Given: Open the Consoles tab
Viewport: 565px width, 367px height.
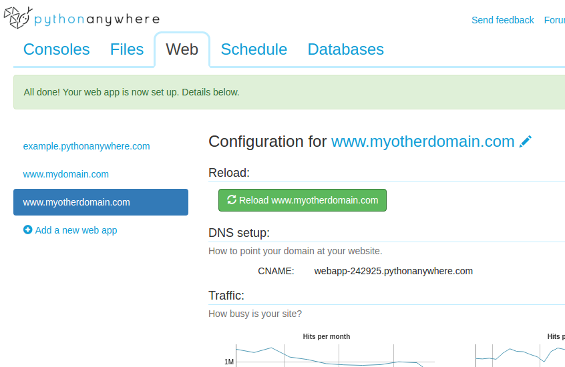Looking at the screenshot, I should [x=57, y=49].
